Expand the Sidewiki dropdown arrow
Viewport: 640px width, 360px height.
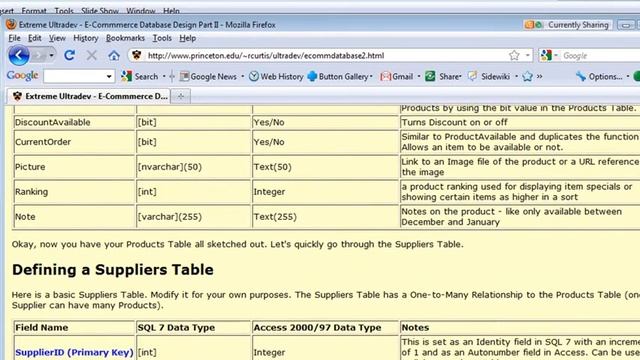(x=516, y=76)
